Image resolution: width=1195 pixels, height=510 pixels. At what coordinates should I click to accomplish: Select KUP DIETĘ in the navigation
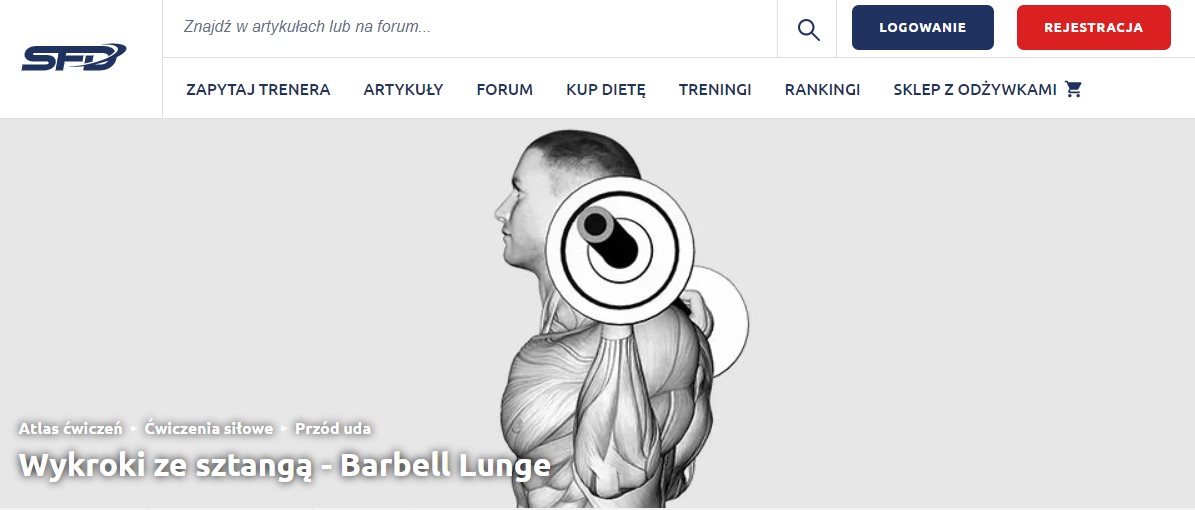[606, 90]
